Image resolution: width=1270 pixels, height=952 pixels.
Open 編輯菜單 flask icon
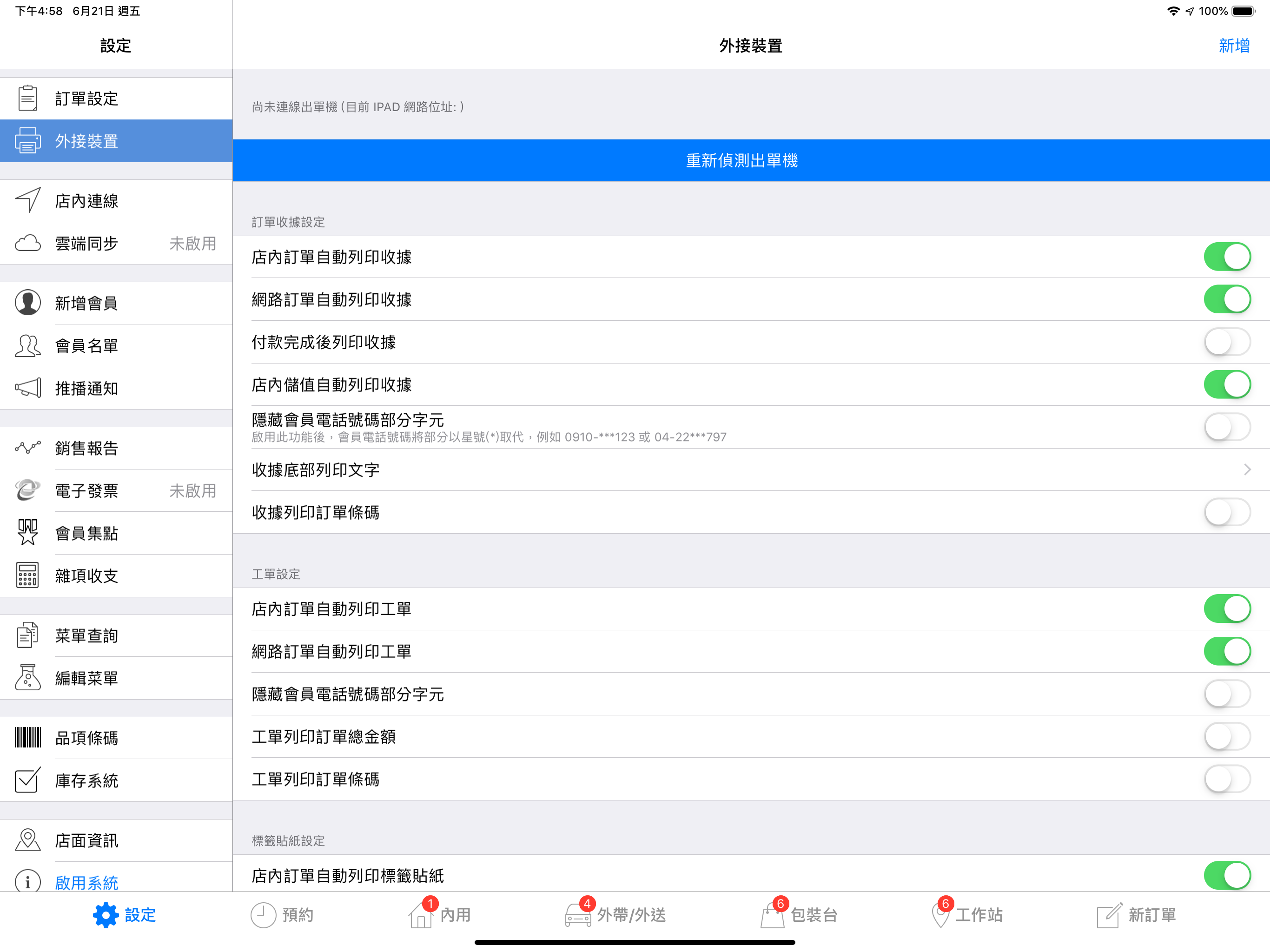point(27,678)
